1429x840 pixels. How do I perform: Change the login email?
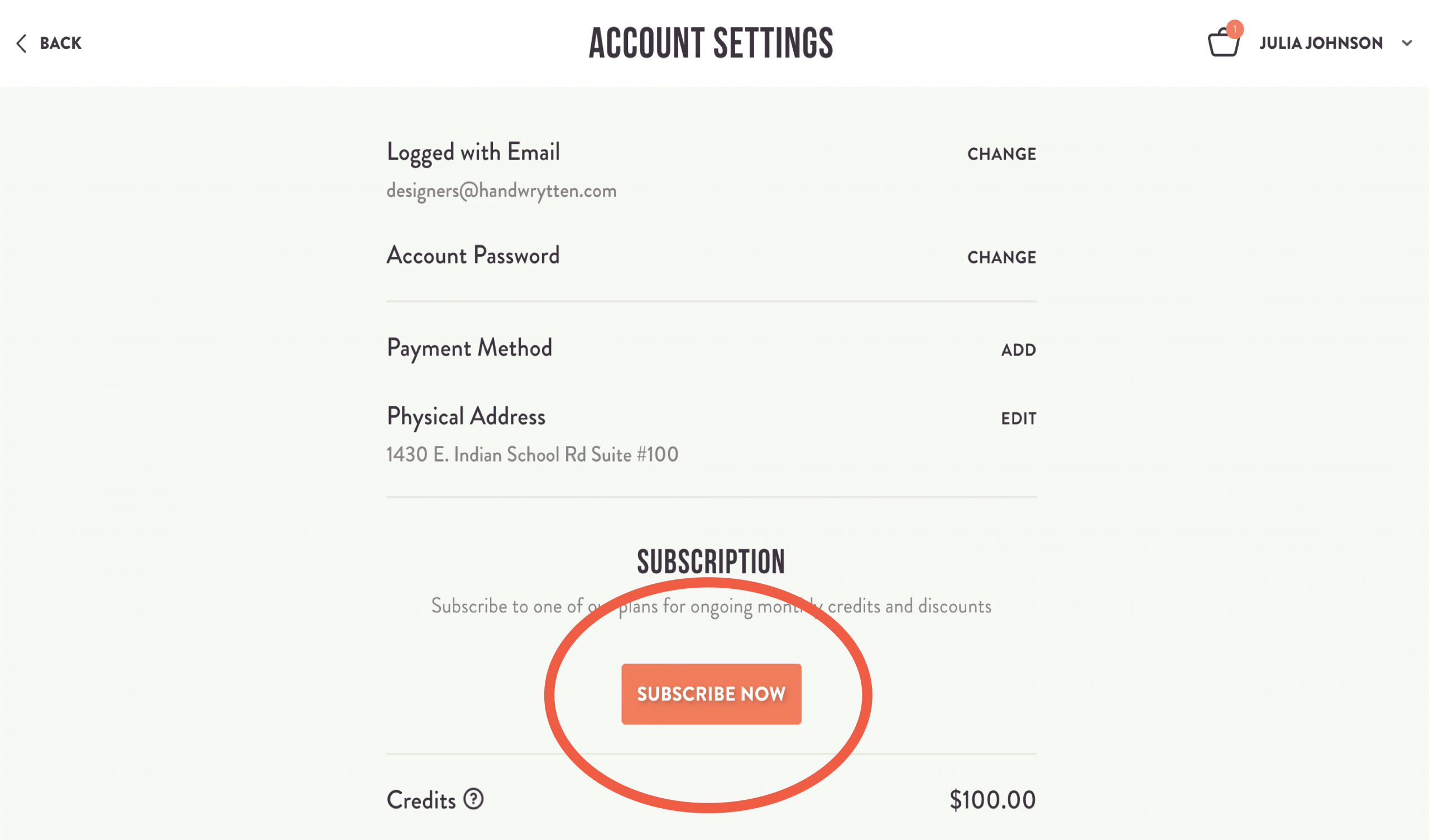tap(1001, 153)
